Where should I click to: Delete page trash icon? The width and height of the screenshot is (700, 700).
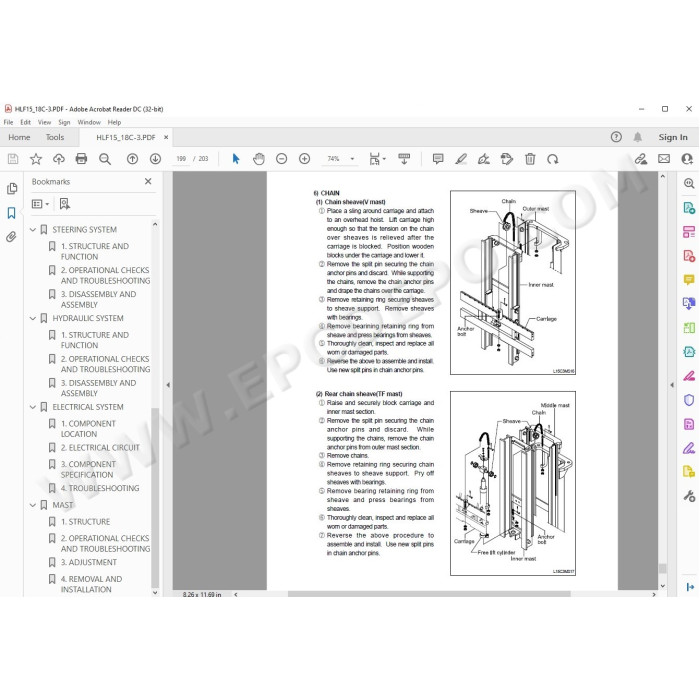(x=530, y=159)
